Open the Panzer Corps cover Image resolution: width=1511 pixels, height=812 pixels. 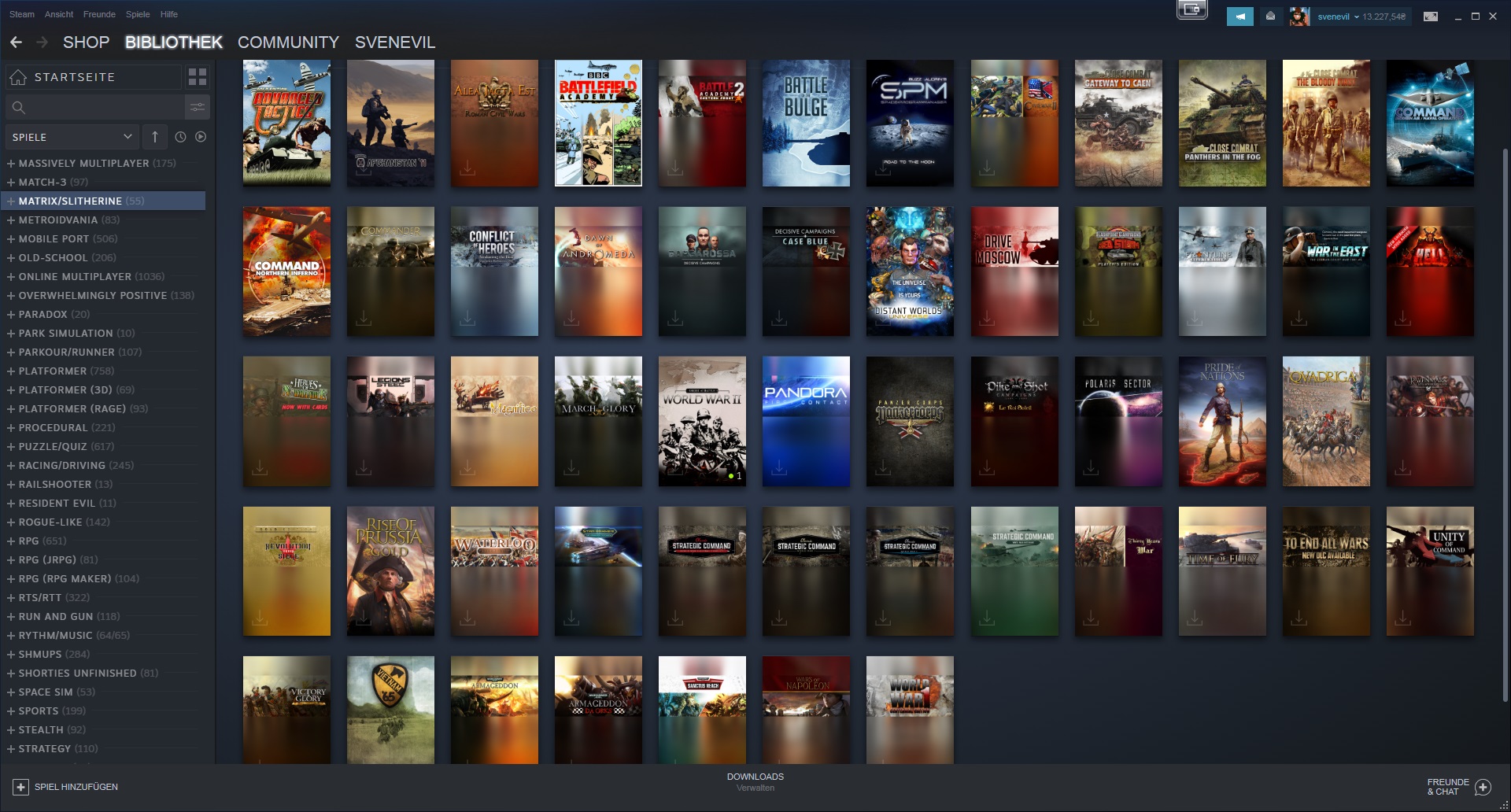910,422
